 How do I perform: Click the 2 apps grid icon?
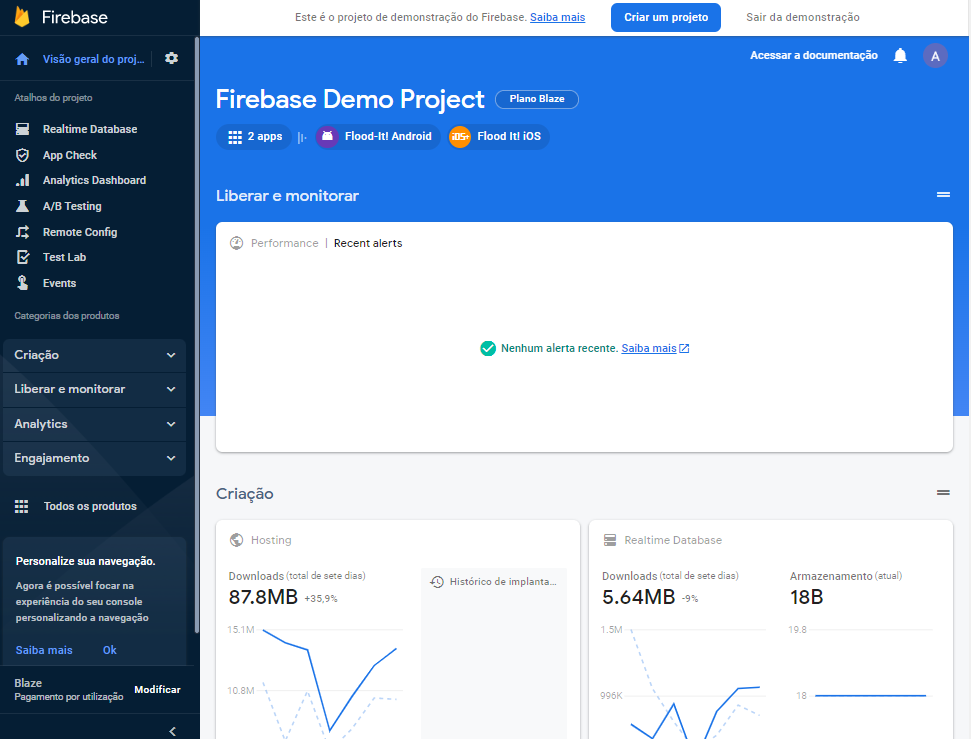point(235,137)
